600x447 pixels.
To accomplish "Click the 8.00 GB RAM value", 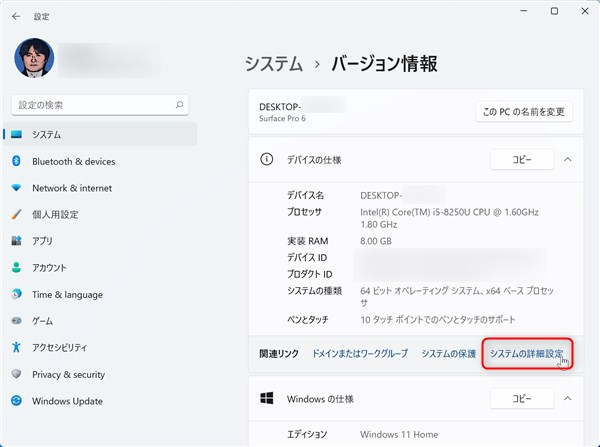I will (376, 241).
